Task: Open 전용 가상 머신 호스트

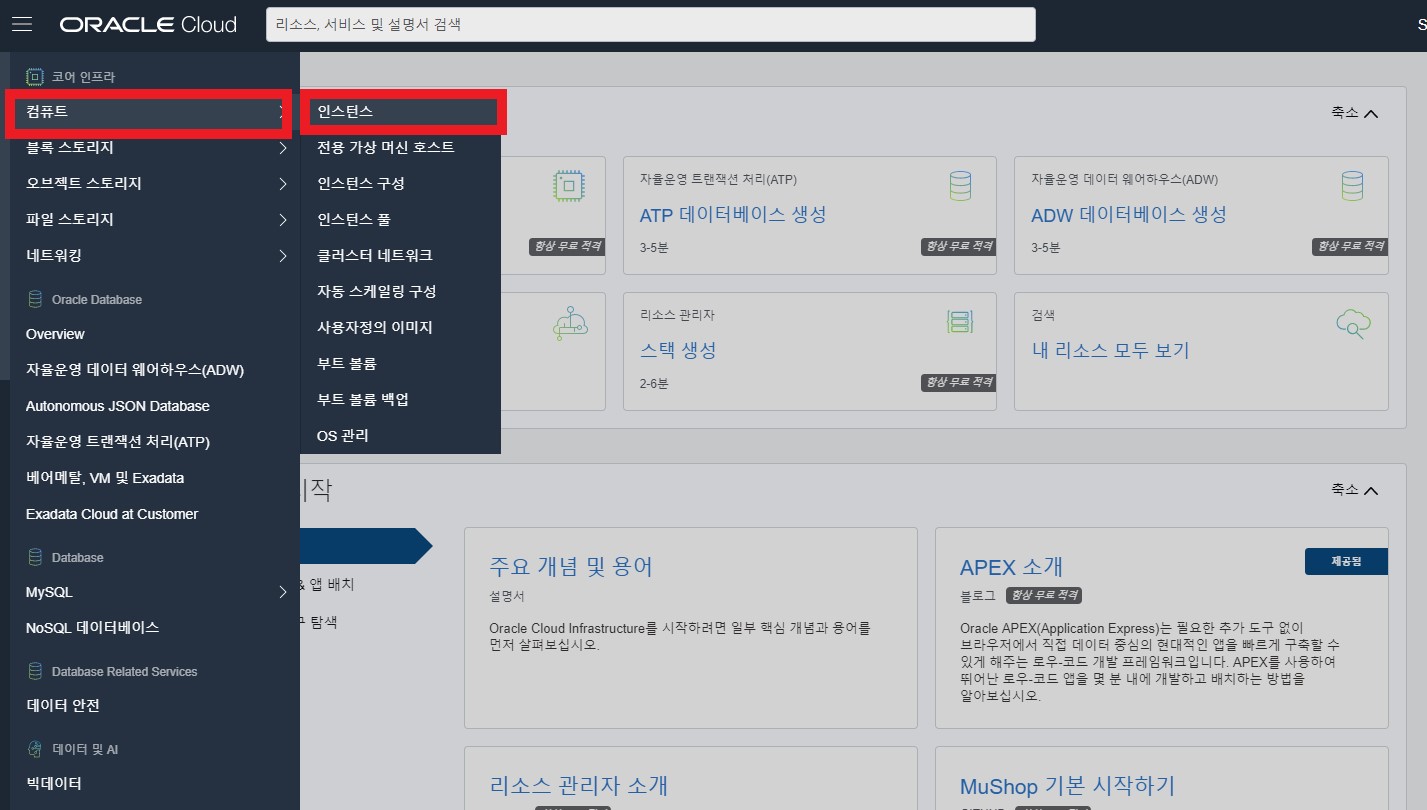Action: (386, 147)
